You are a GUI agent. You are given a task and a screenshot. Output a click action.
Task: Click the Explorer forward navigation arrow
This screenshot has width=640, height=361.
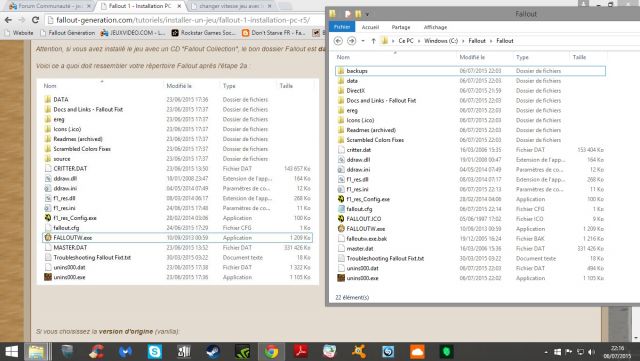coord(351,41)
